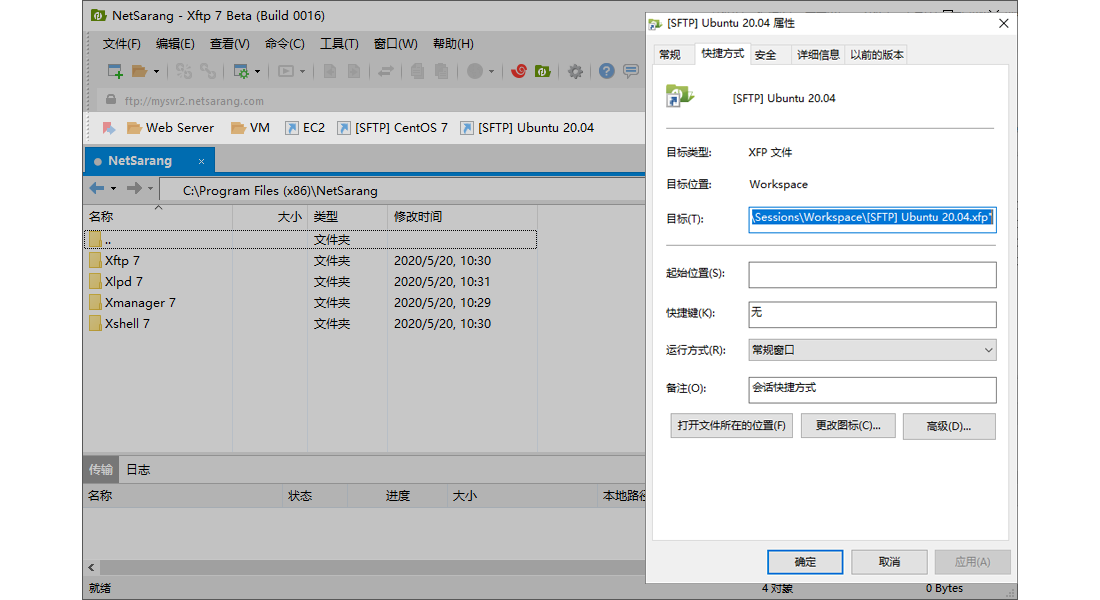Viewport: 1100px width, 600px height.
Task: Close the NetSarang tab with its x
Action: 201,161
